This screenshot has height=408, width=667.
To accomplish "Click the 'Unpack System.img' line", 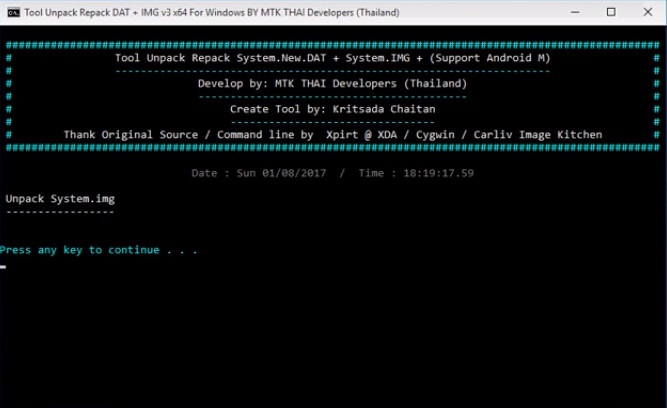I will 60,199.
